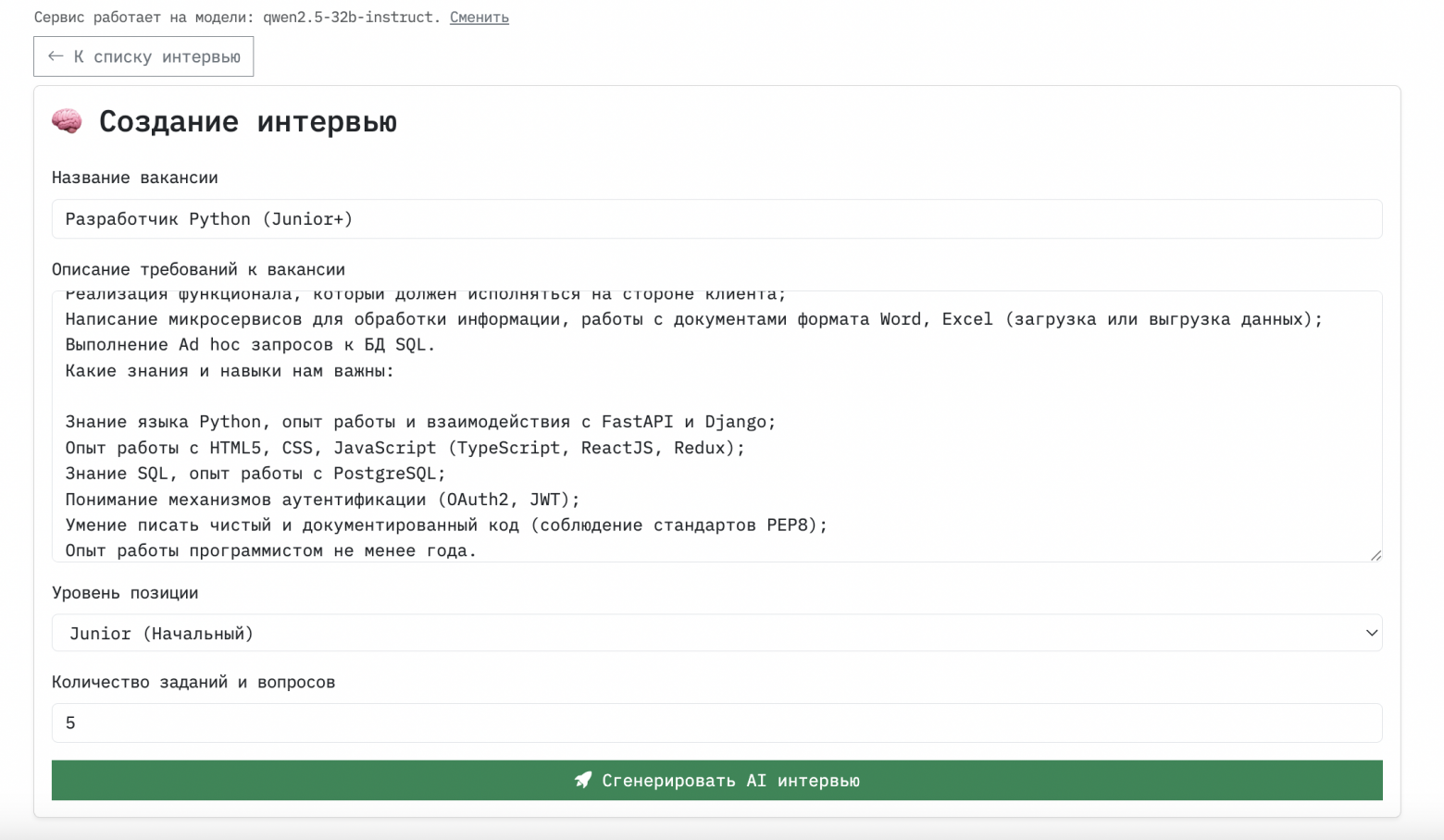The height and width of the screenshot is (840, 1444).
Task: Open the 'Сменить' link to change model
Action: click(479, 17)
